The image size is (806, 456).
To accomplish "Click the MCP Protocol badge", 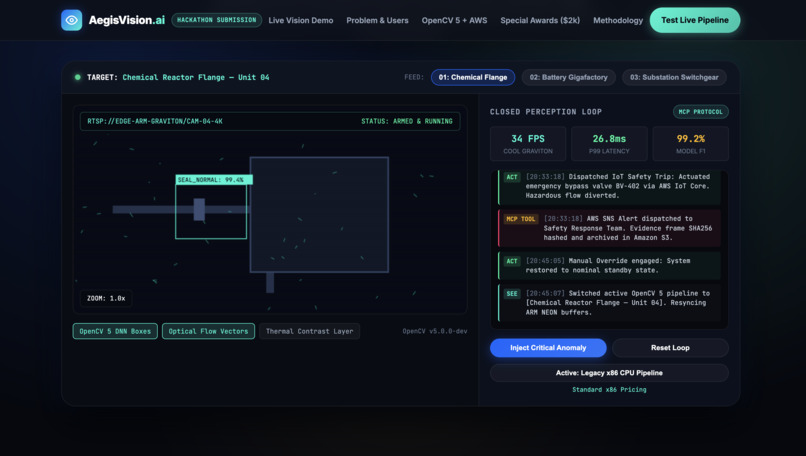I will point(701,112).
